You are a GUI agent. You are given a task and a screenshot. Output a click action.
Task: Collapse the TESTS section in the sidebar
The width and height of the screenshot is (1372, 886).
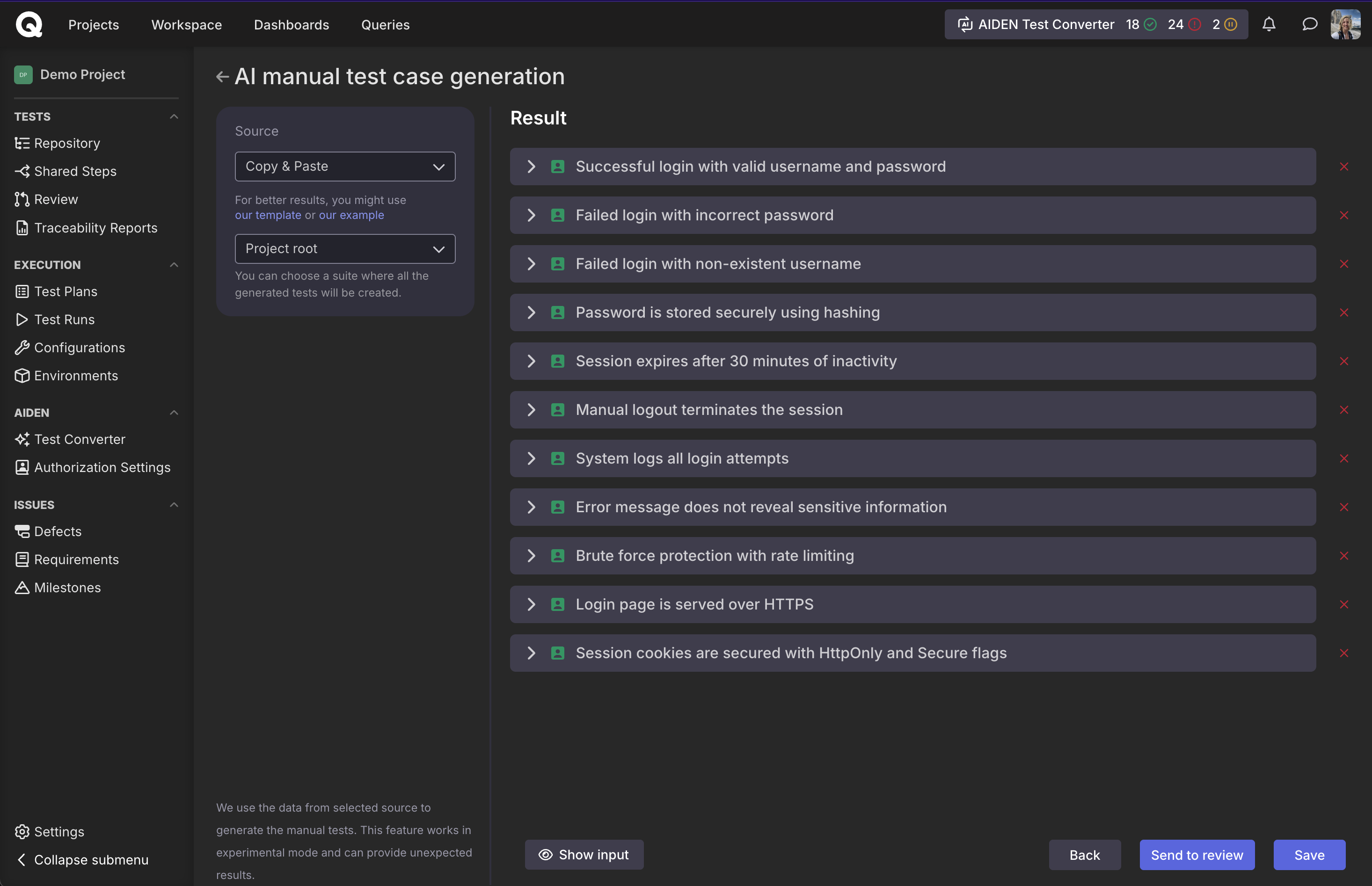click(174, 116)
